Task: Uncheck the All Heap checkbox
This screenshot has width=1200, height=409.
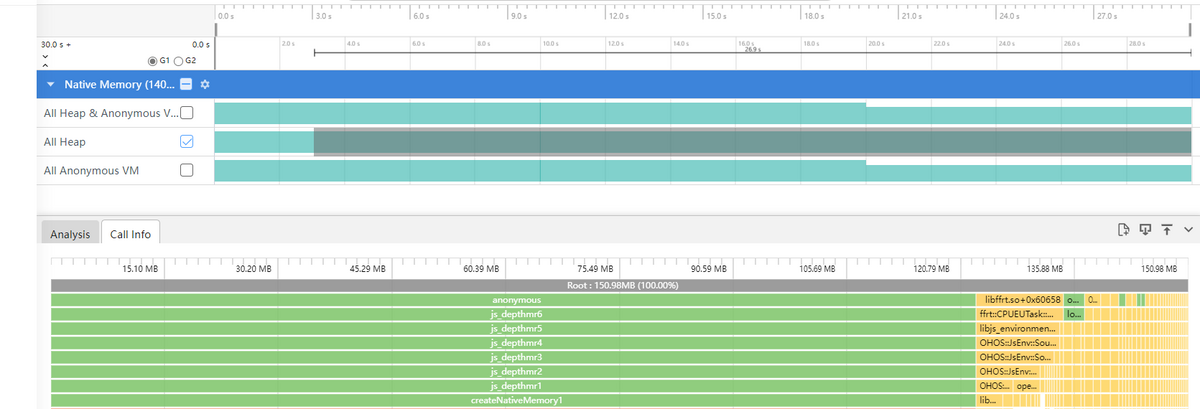Action: click(x=185, y=142)
